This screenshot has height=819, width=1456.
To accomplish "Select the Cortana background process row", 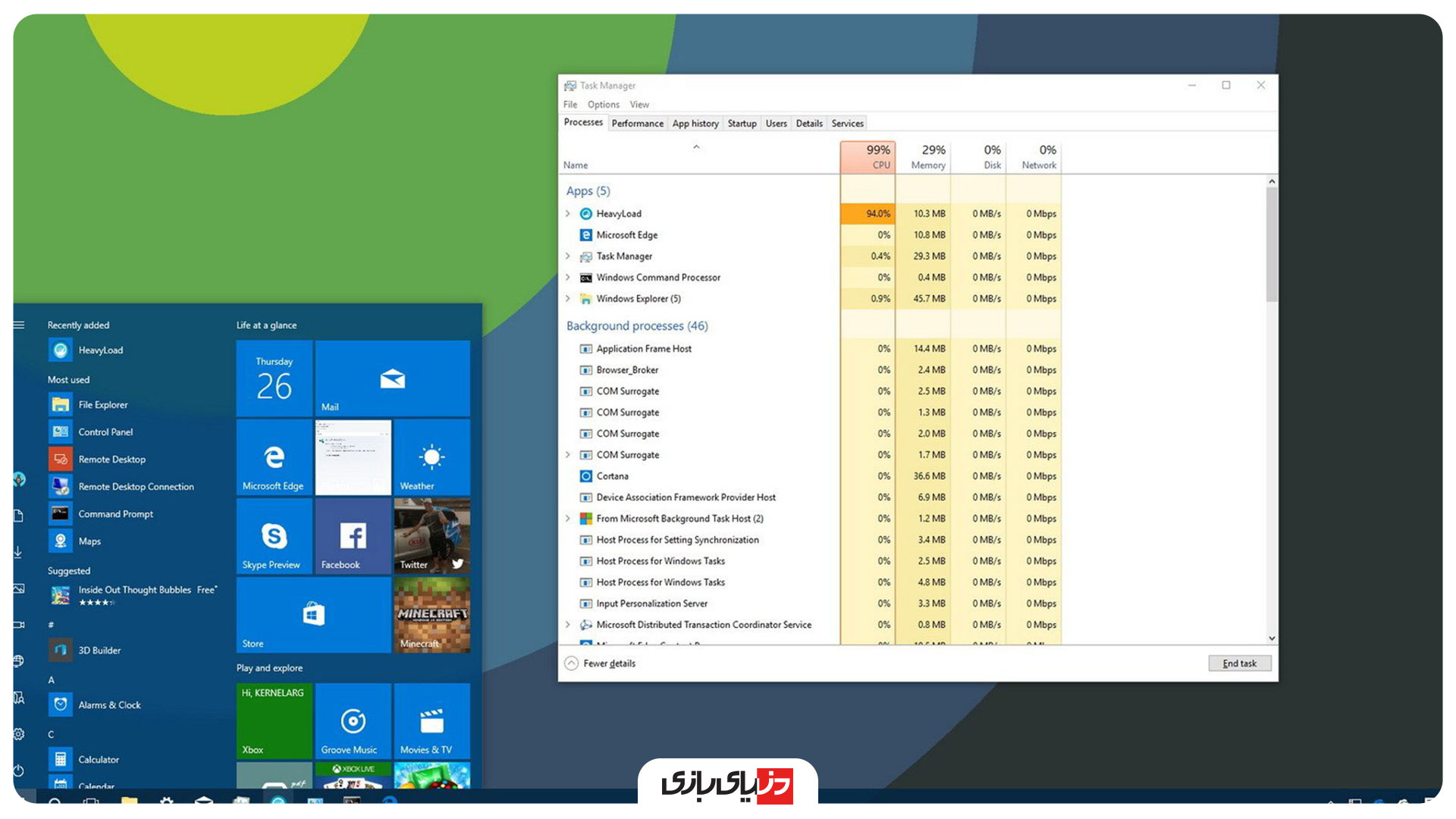I will (612, 476).
